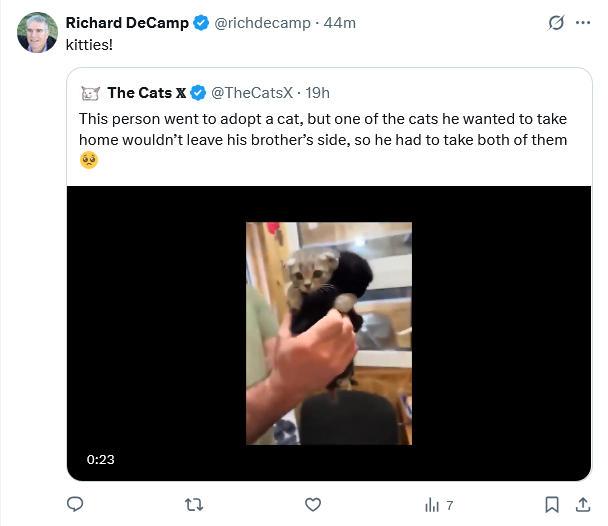Click the reply comment icon
The width and height of the screenshot is (608, 526).
[x=74, y=504]
